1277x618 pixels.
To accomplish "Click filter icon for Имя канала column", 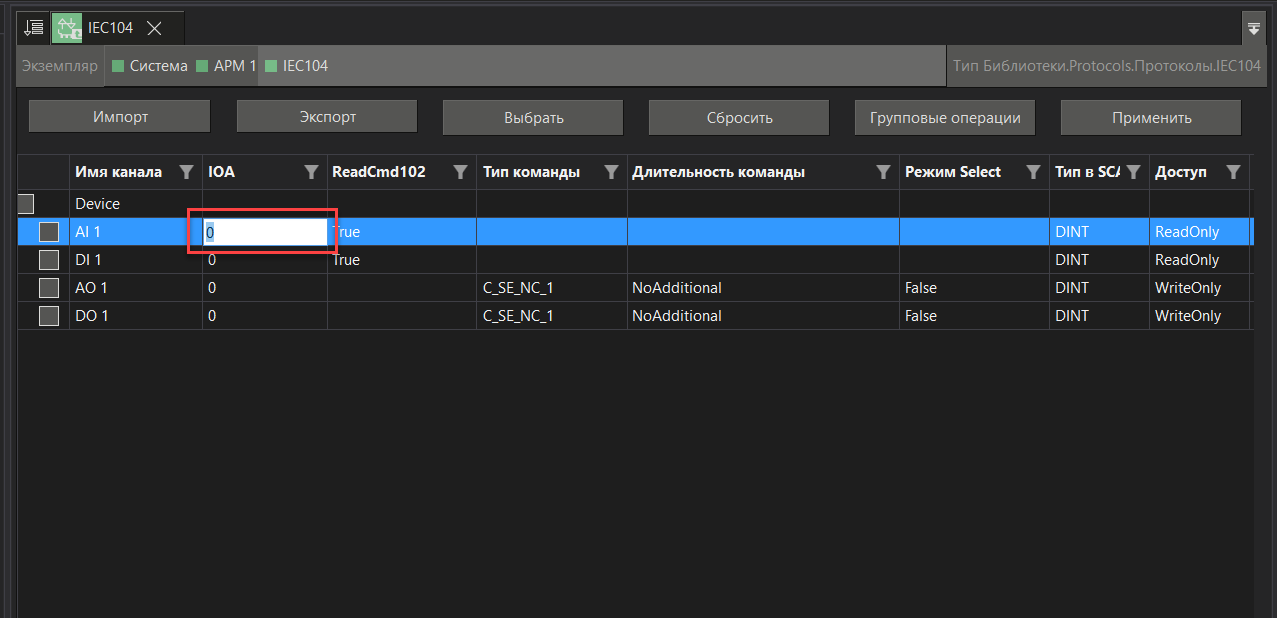I will pos(186,172).
